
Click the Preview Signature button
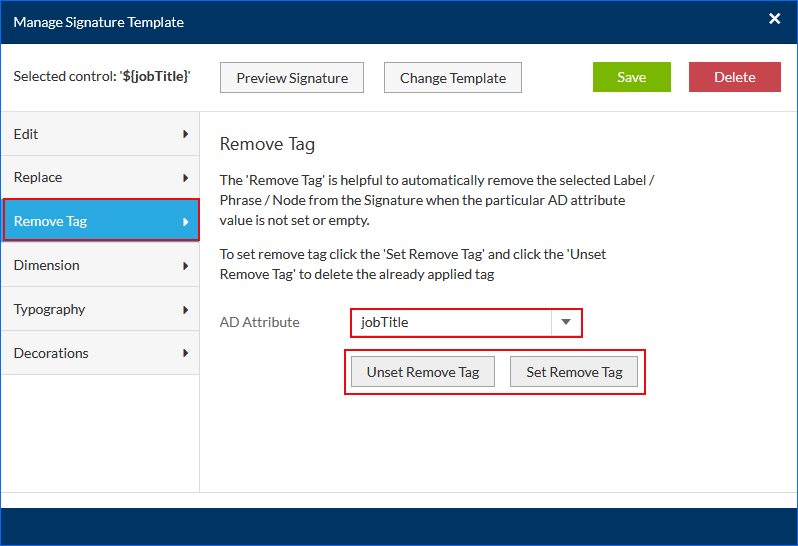291,78
